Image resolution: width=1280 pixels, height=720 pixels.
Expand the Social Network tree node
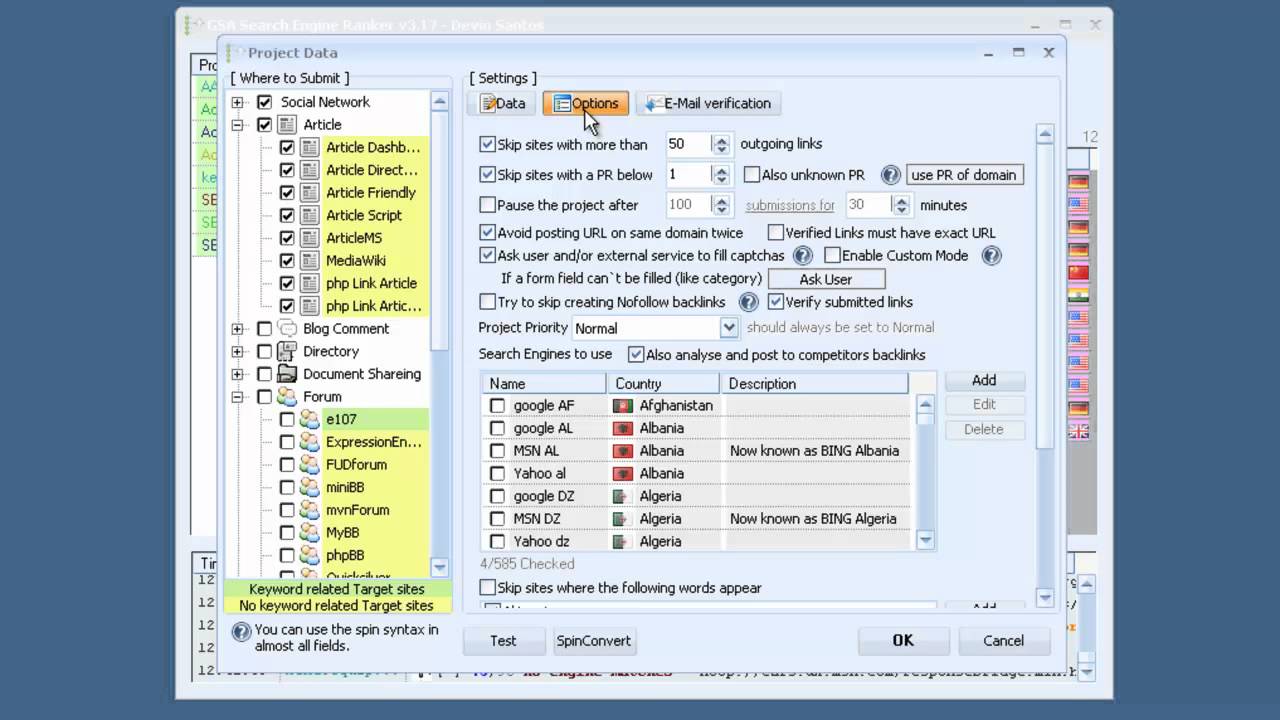(238, 102)
